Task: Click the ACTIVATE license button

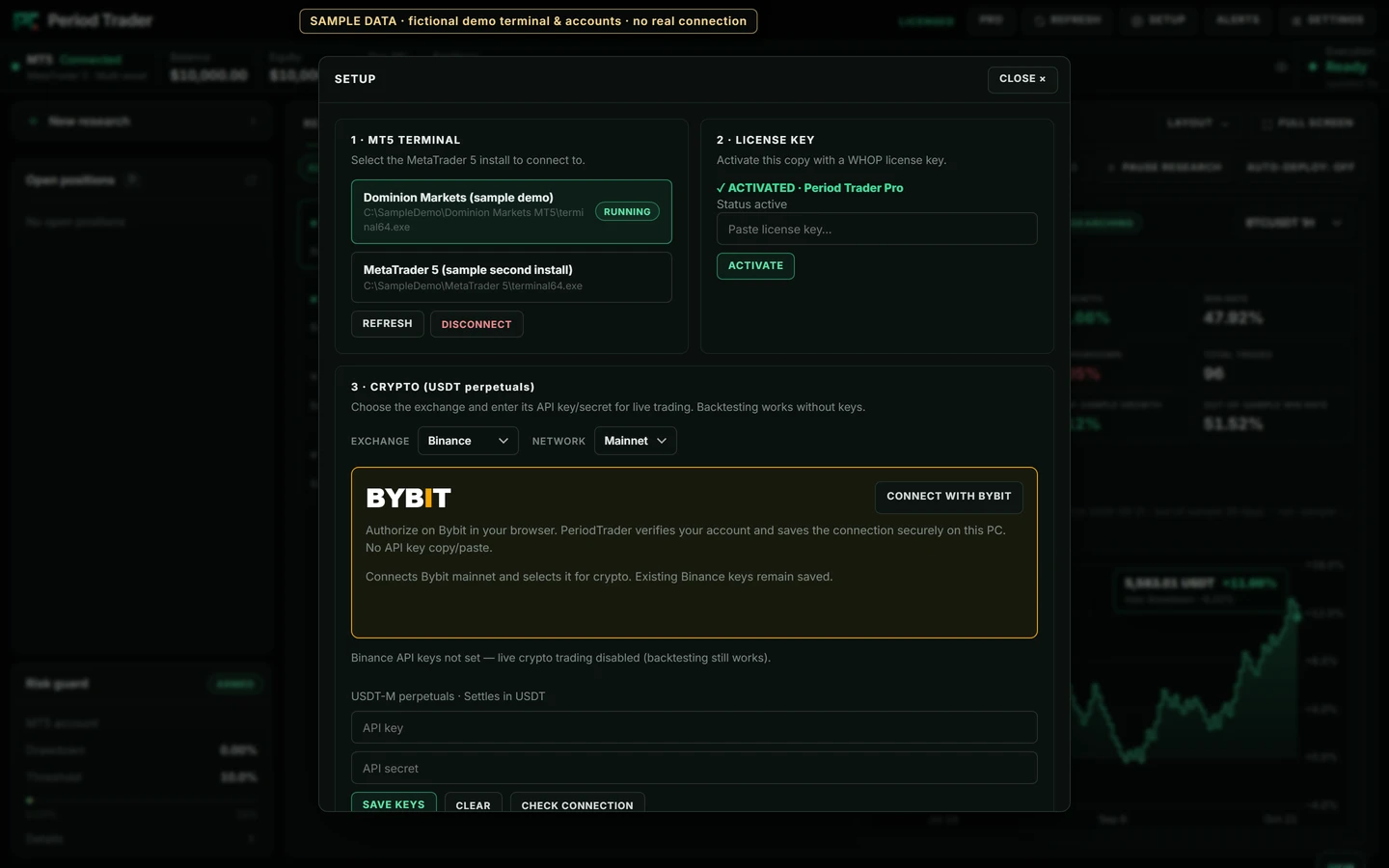Action: coord(755,266)
